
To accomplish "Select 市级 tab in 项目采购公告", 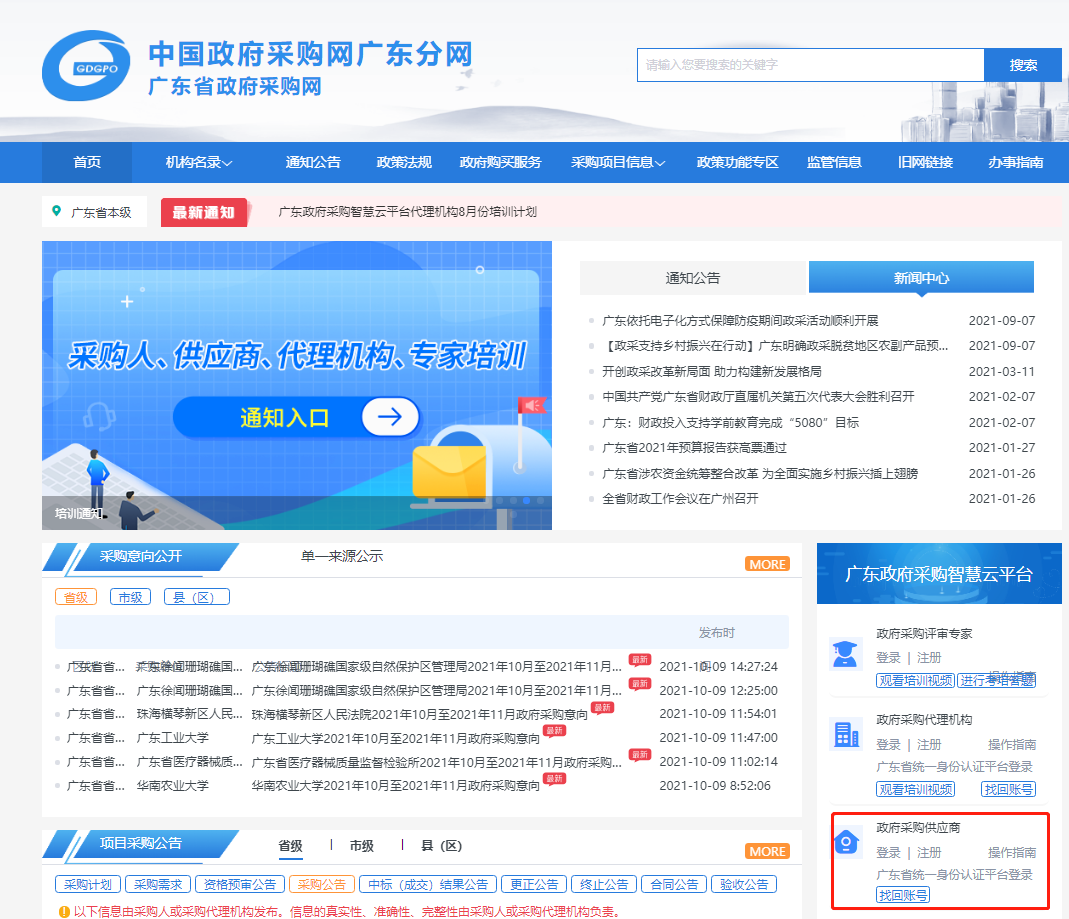I will 361,845.
